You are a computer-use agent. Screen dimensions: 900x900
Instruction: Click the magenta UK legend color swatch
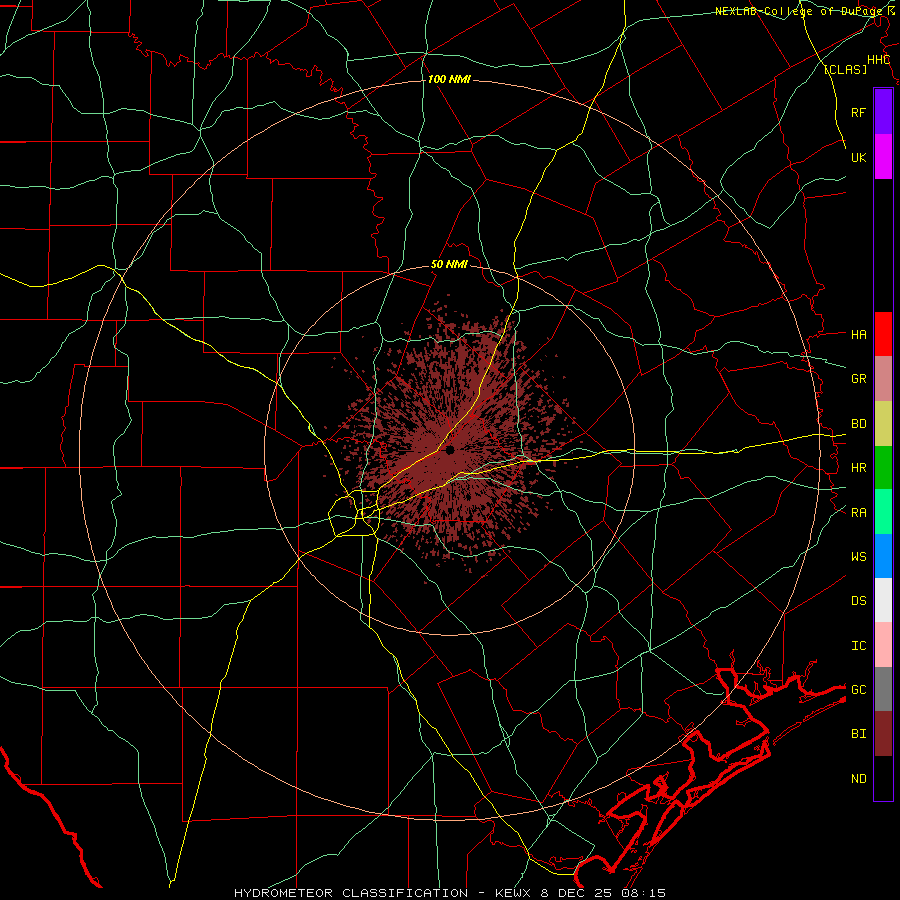pyautogui.click(x=883, y=157)
